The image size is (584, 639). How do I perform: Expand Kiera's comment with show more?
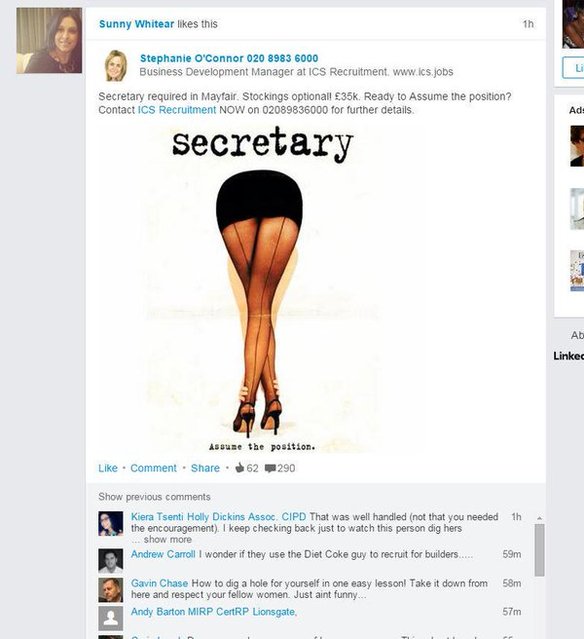(x=161, y=539)
